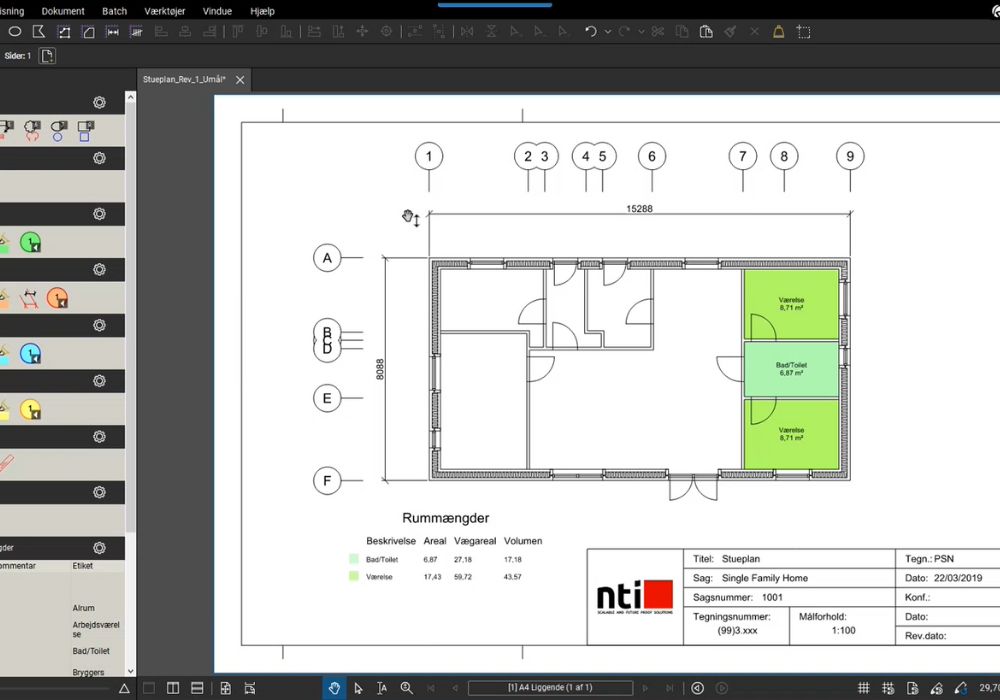Open the Værktøjer menu

click(x=165, y=11)
